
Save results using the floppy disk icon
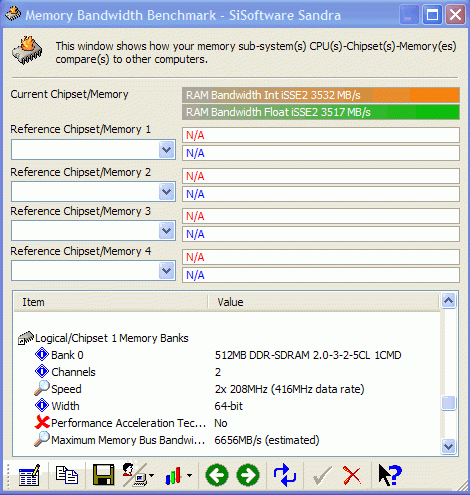(x=103, y=475)
